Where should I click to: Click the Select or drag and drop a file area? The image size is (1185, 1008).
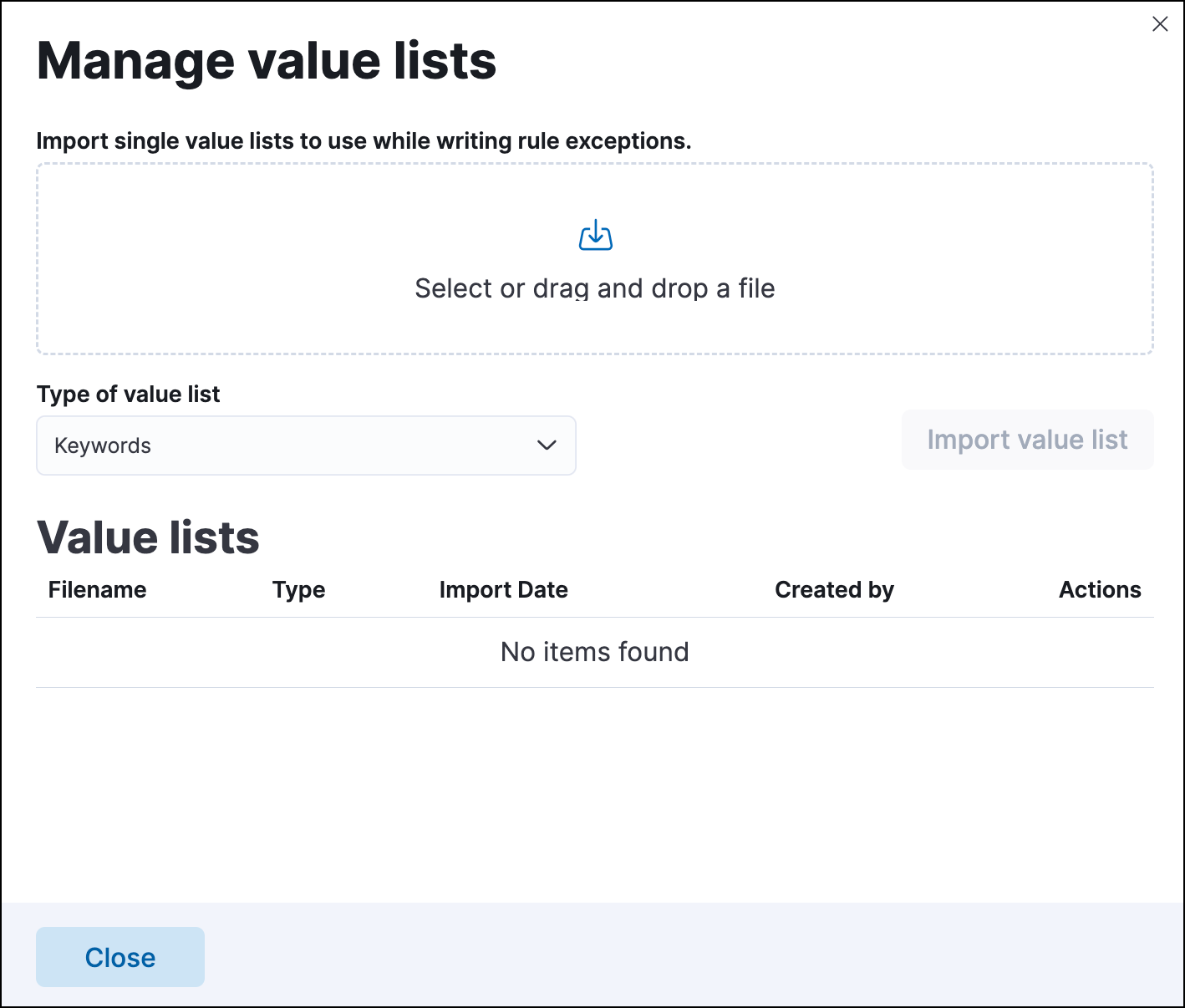point(594,288)
